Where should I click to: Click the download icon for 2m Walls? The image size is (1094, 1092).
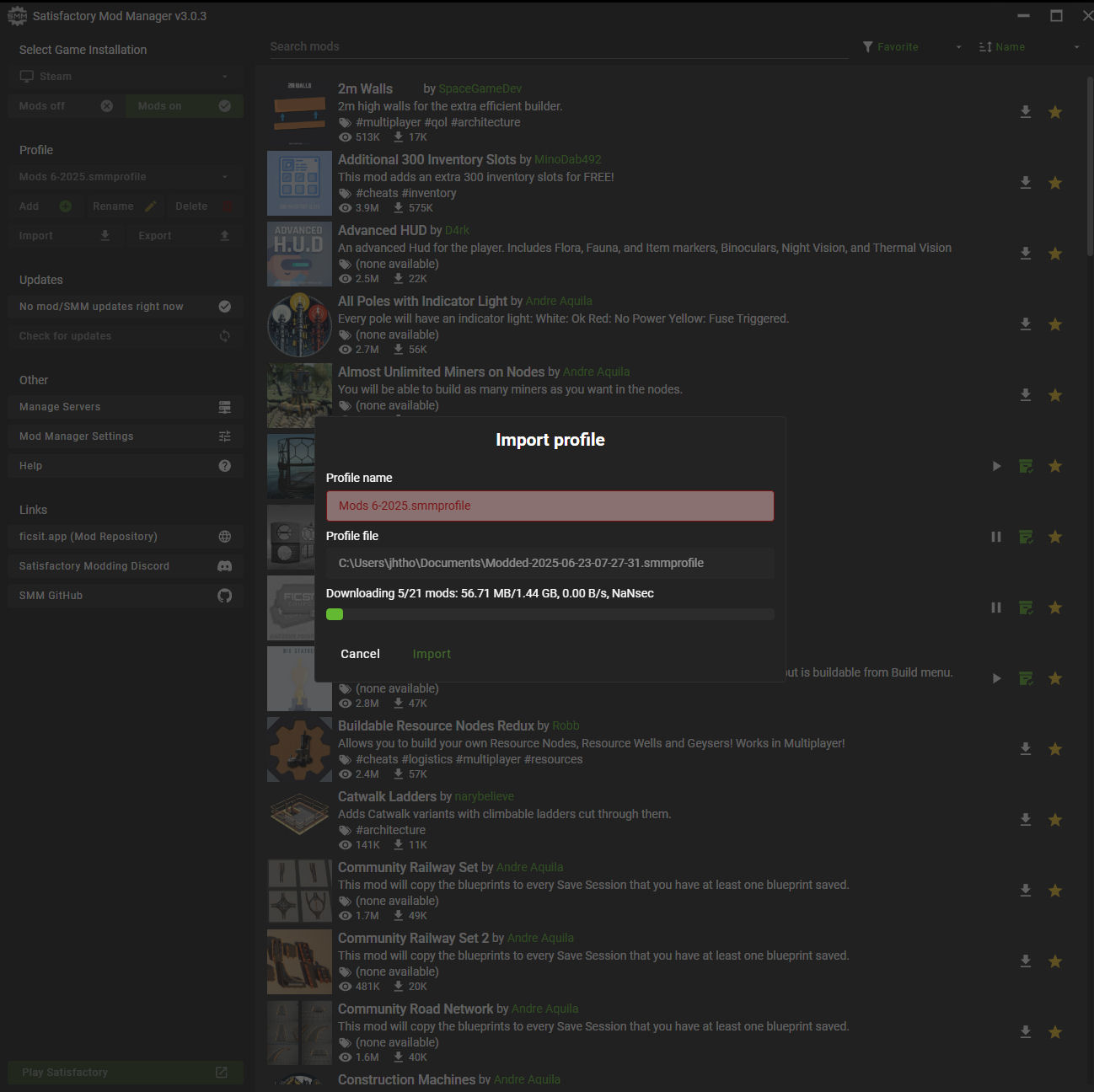(1026, 112)
